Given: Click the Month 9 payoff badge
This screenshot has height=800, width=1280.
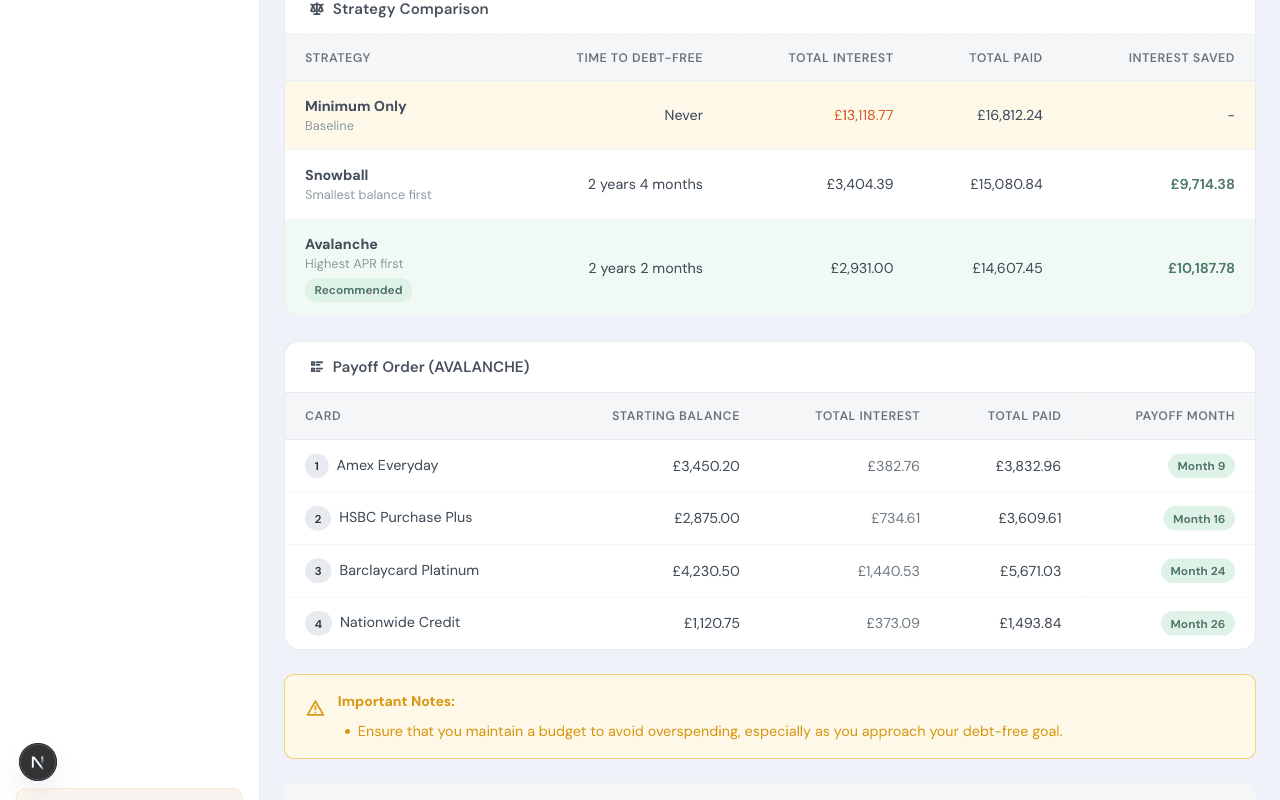Looking at the screenshot, I should pyautogui.click(x=1201, y=466).
